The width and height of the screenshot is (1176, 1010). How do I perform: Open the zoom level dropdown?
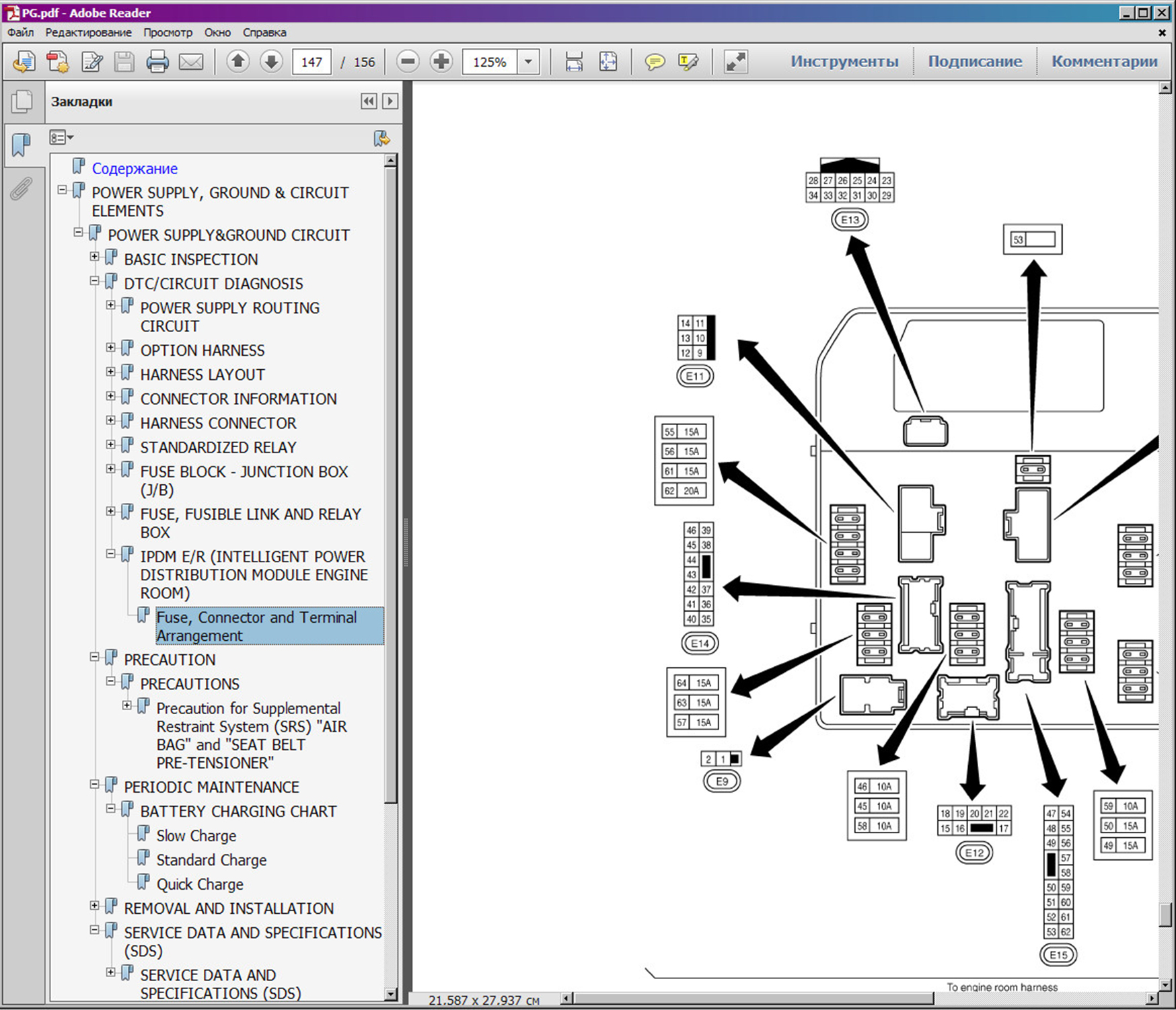tap(529, 62)
